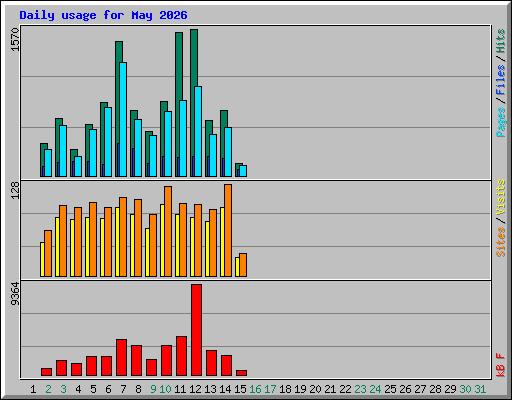This screenshot has width=512, height=400.
Task: Click the small orange visits bar for day 15
Action: [243, 265]
